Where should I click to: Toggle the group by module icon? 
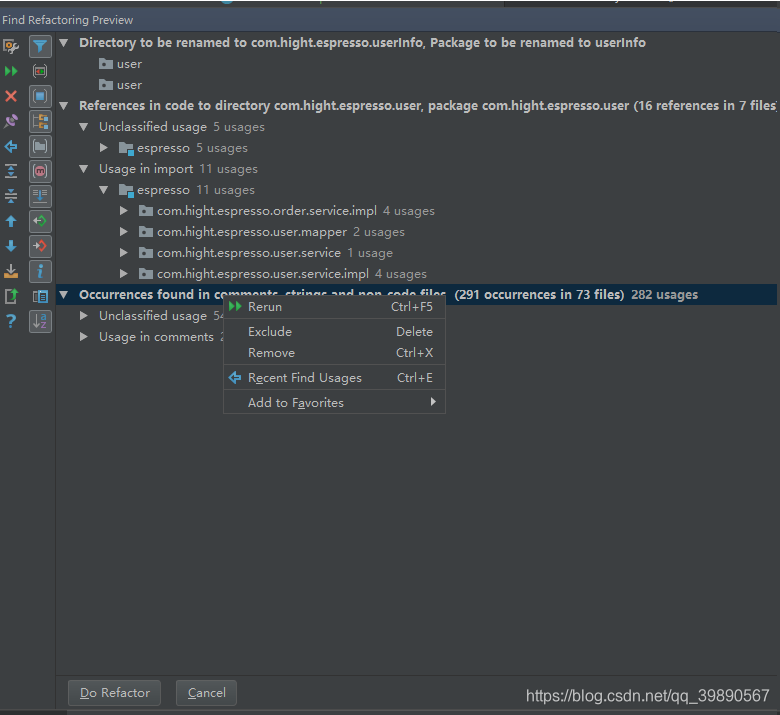point(40,96)
